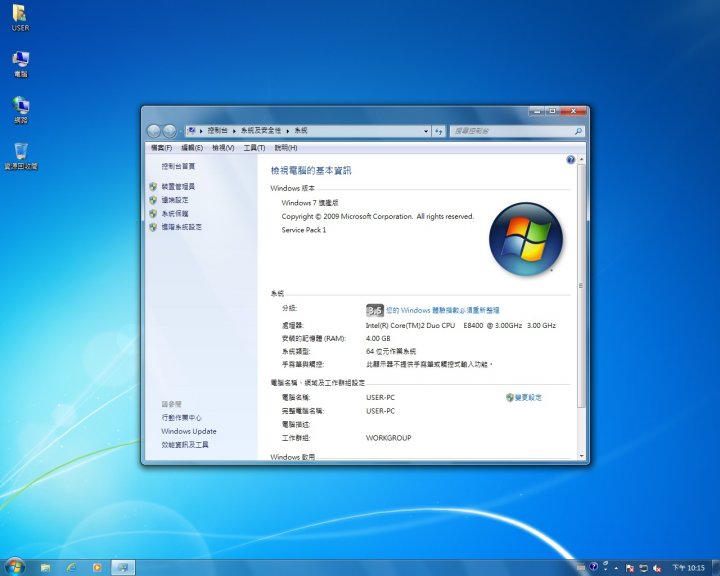Open the address bar history dropdown arrow
The height and width of the screenshot is (576, 720).
tap(426, 131)
